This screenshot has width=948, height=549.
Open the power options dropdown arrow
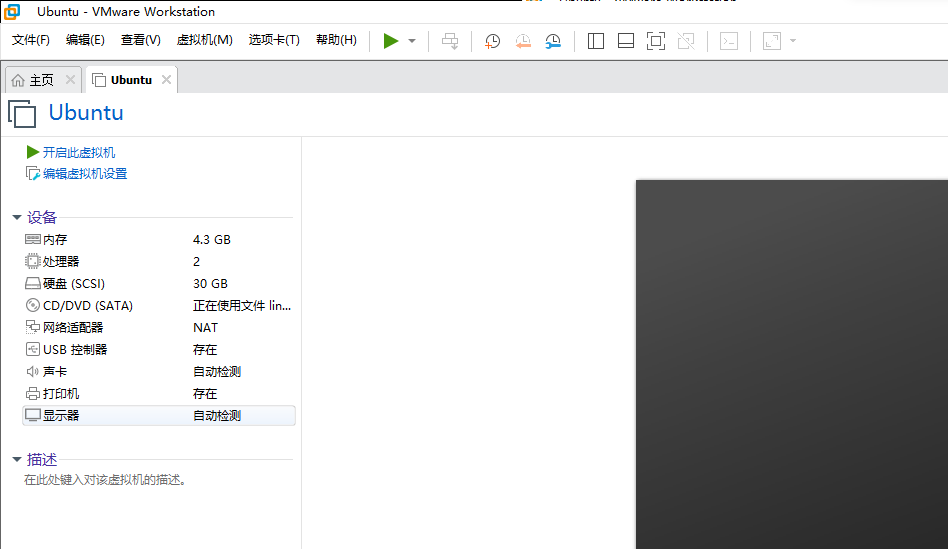(412, 41)
